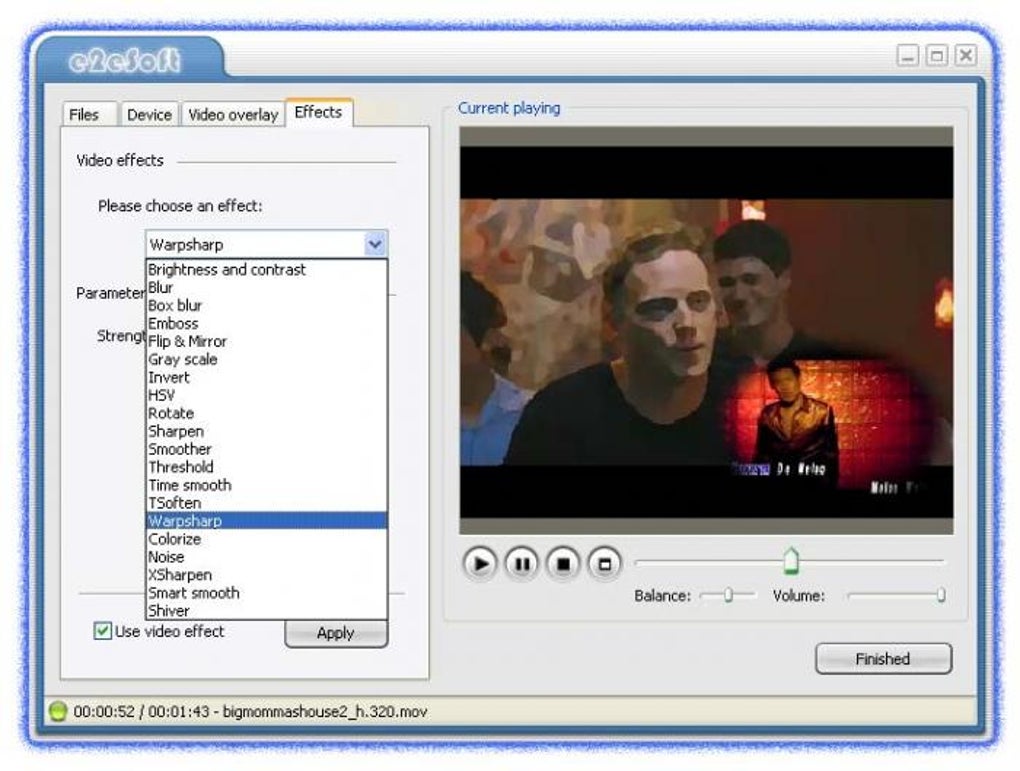Stop video playback

(x=563, y=563)
